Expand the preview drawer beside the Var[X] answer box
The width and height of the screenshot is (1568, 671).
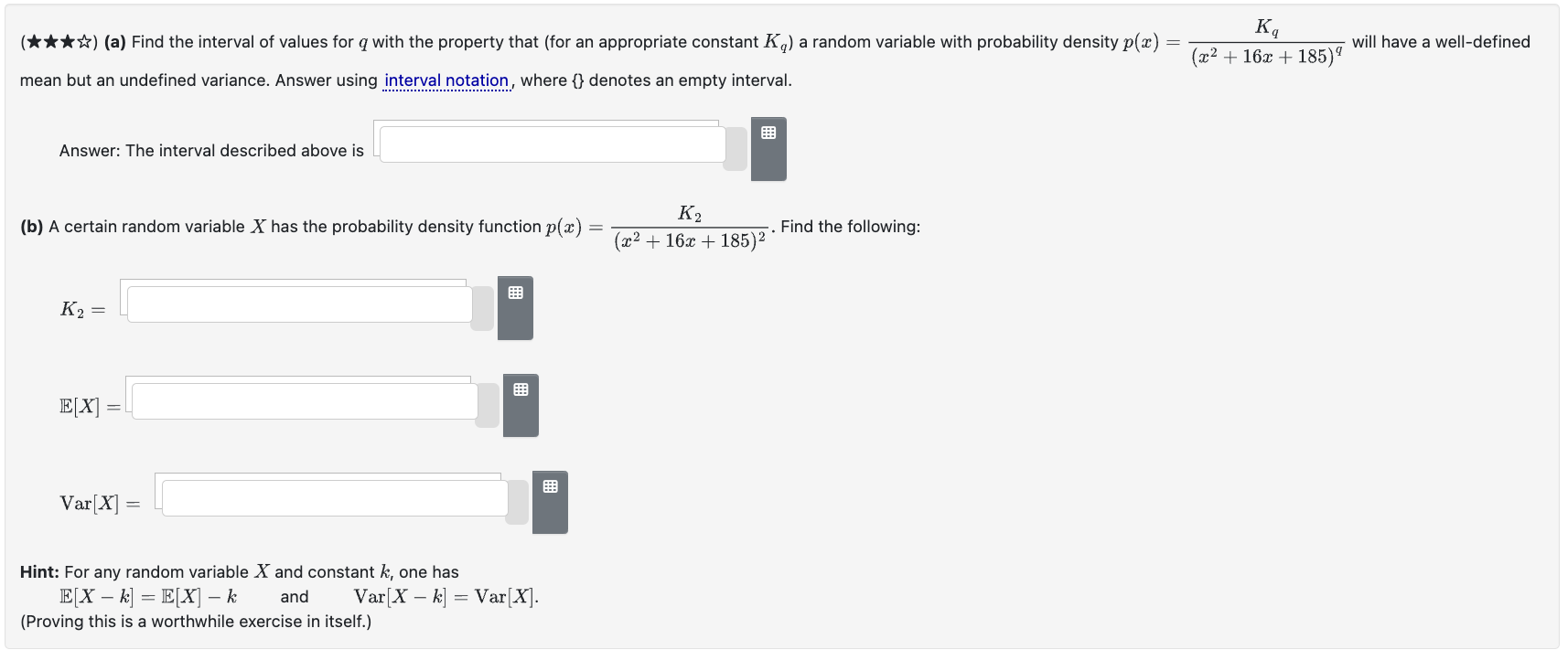pyautogui.click(x=516, y=501)
